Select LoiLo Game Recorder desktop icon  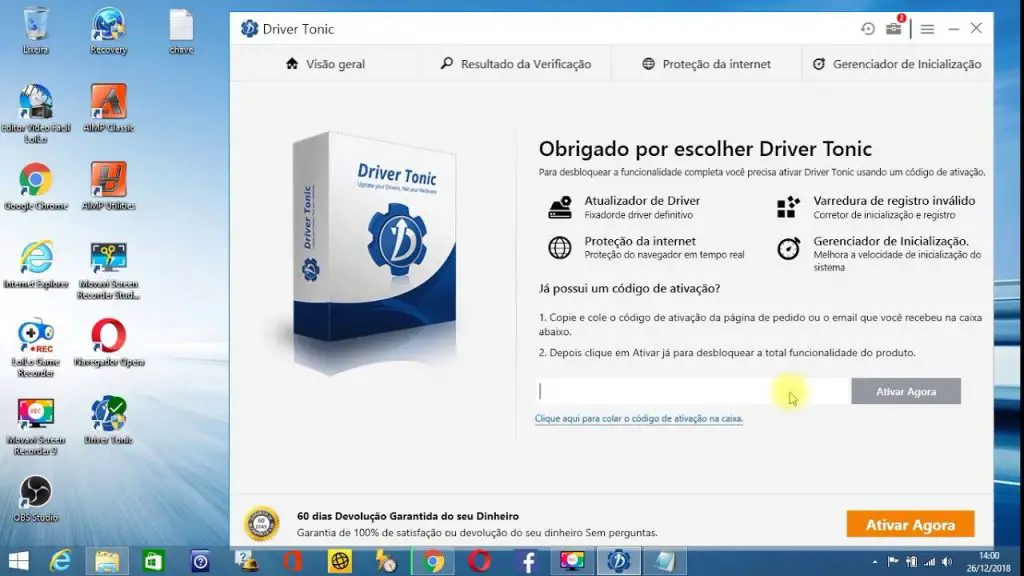[x=35, y=348]
